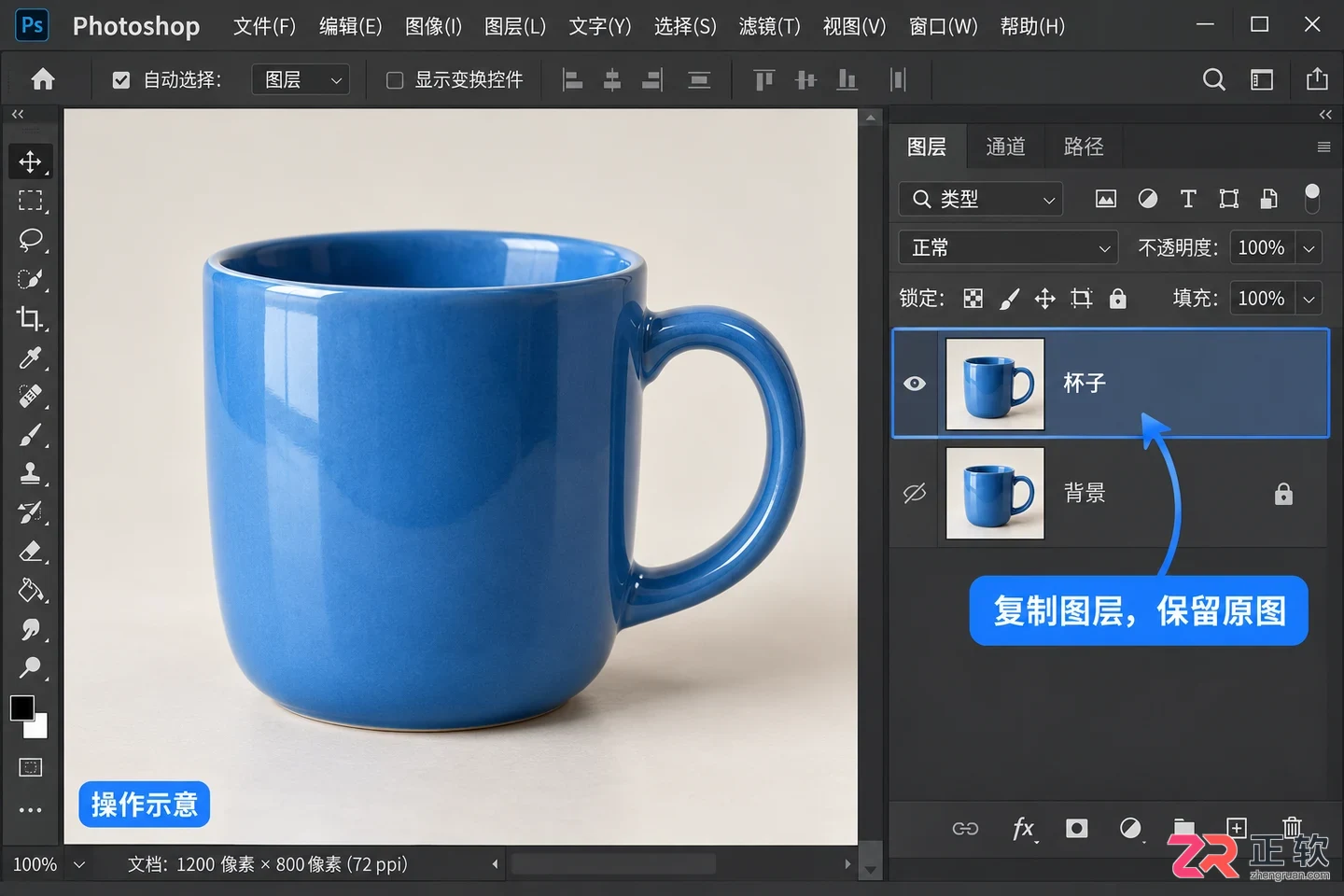Open the 滤镜(T) menu
Image resolution: width=1344 pixels, height=896 pixels.
tap(769, 26)
